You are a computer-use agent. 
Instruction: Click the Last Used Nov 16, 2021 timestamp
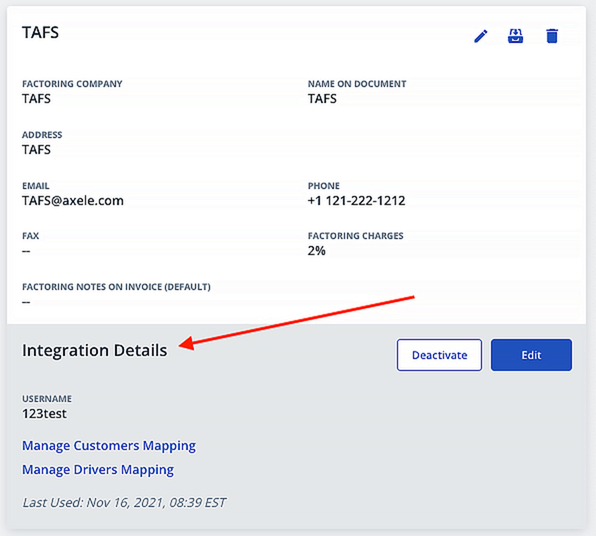pos(124,503)
